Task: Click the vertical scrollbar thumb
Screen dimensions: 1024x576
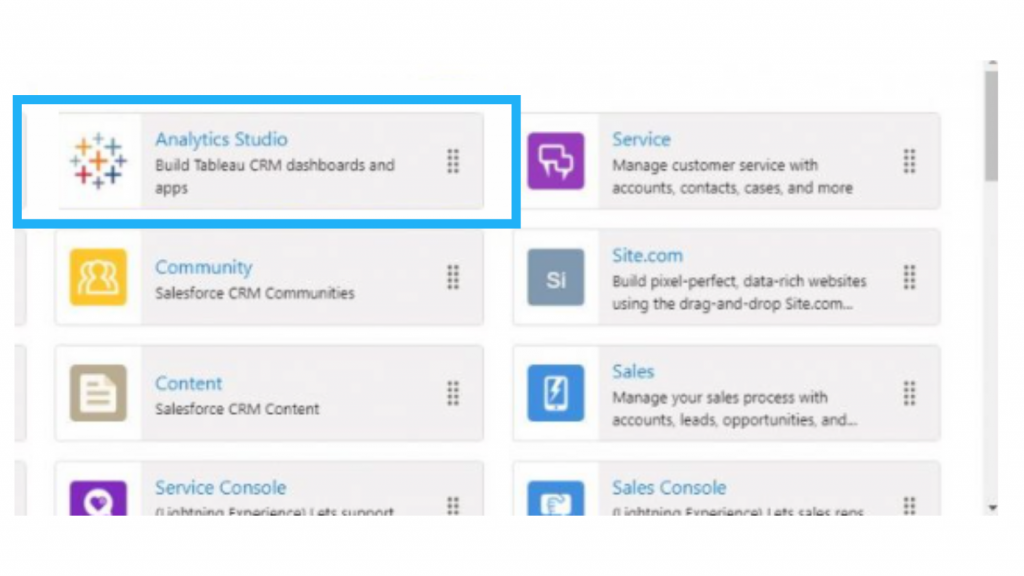Action: point(992,125)
